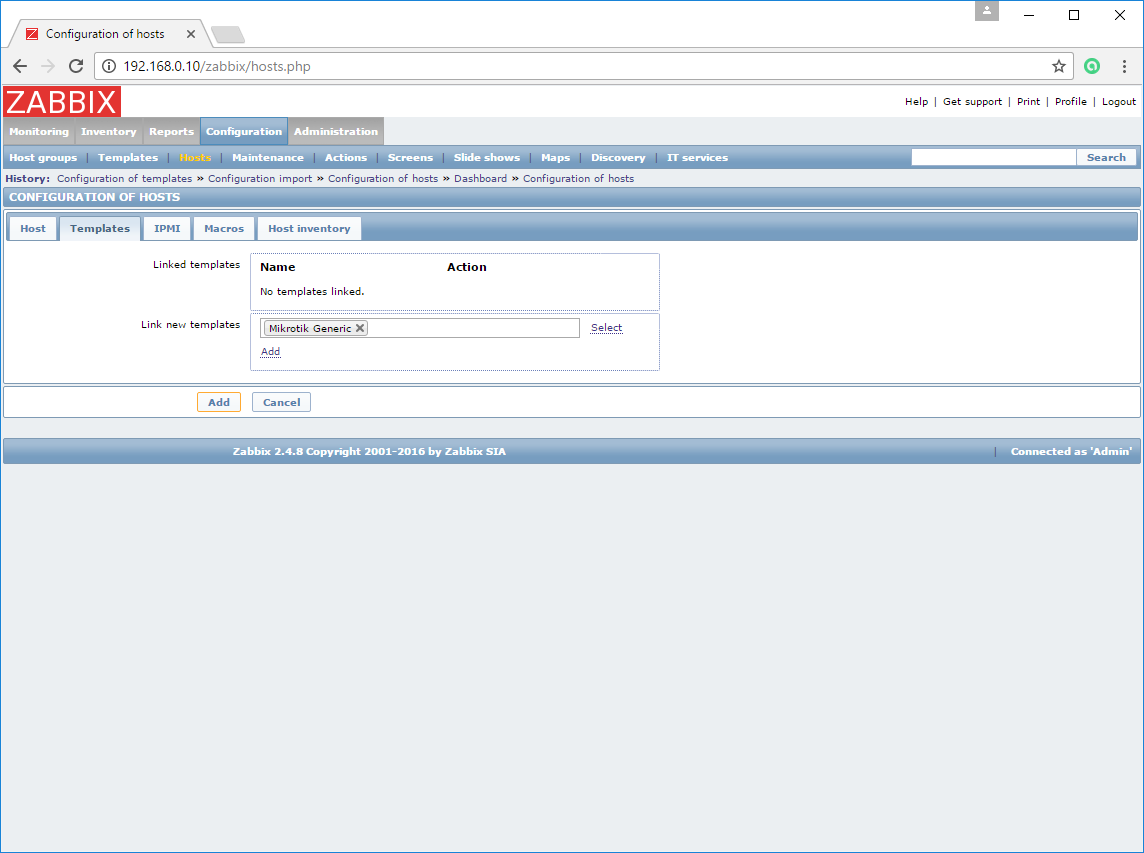
Task: Open the Chrome three-dot menu
Action: coord(1124,66)
